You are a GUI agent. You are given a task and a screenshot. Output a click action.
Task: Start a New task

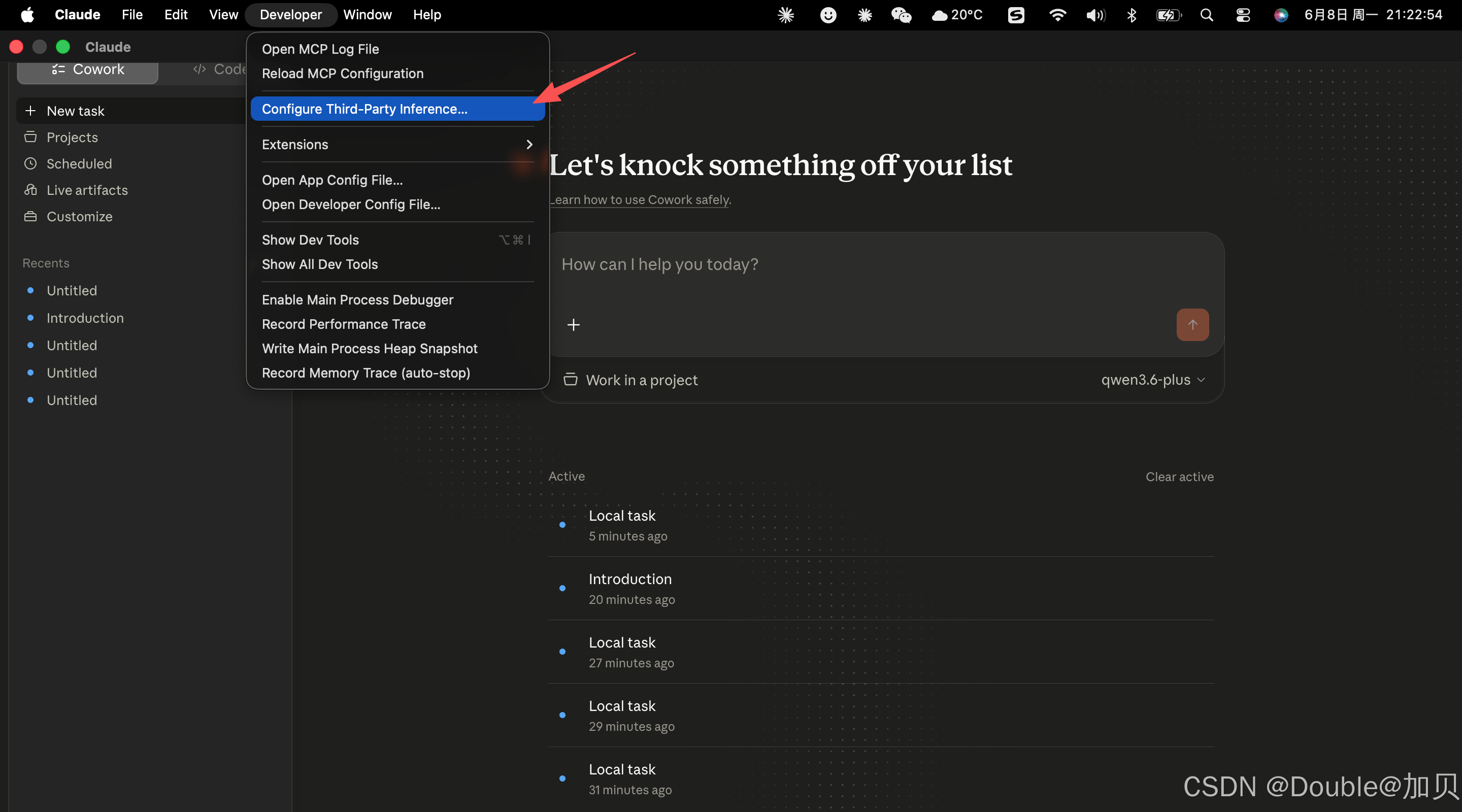pos(131,111)
